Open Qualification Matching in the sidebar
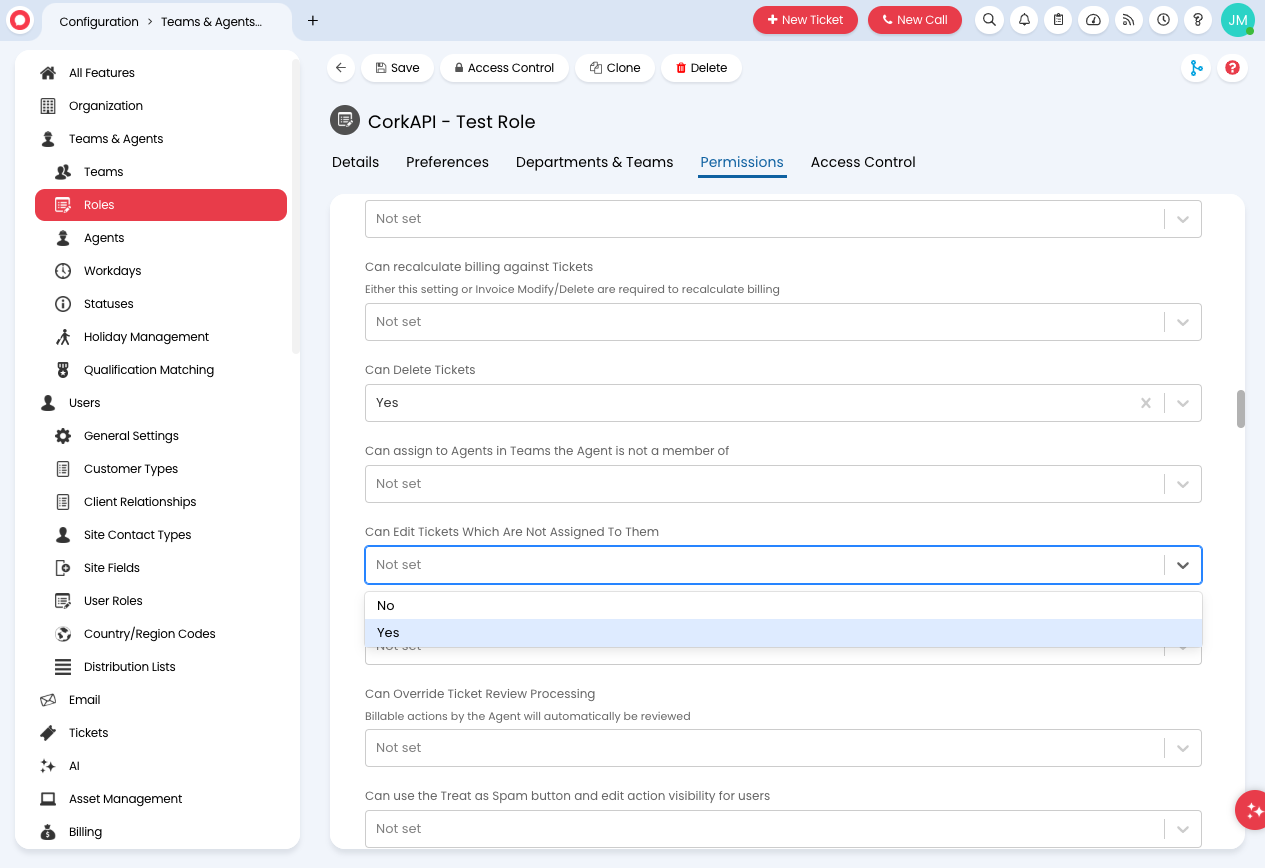The image size is (1265, 868). 149,370
